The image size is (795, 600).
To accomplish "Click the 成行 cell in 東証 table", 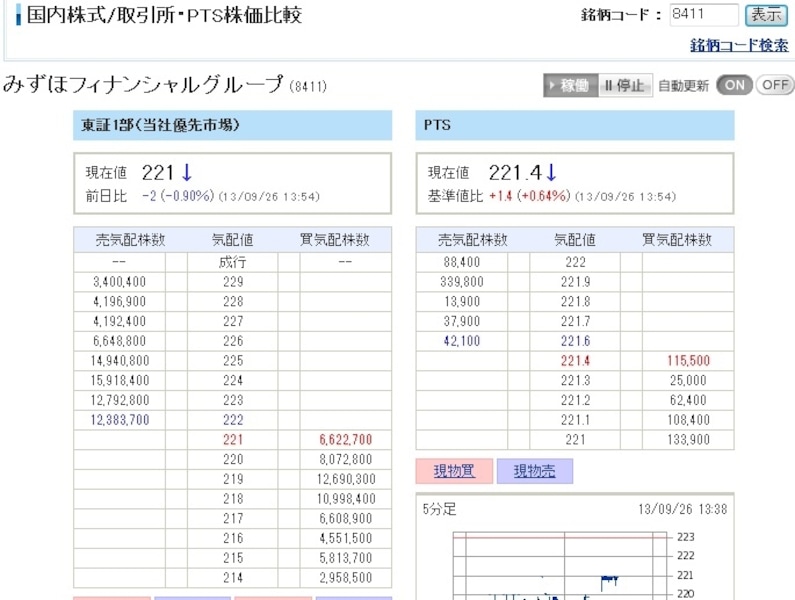I will click(233, 262).
